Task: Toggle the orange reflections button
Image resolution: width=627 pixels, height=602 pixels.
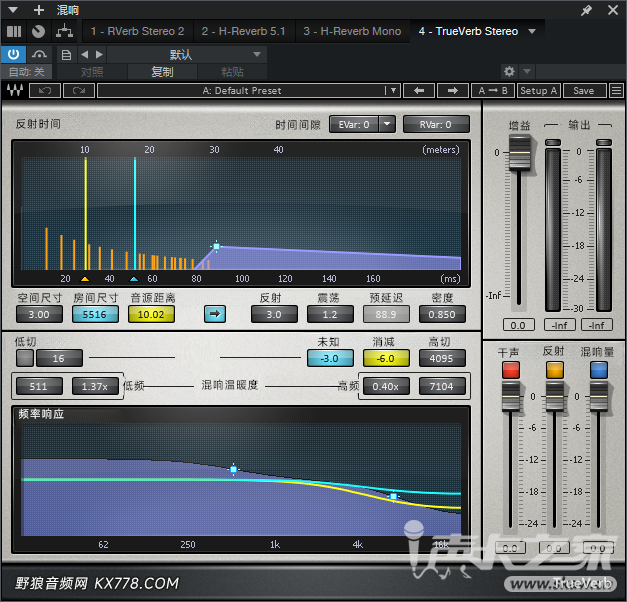Action: [555, 370]
